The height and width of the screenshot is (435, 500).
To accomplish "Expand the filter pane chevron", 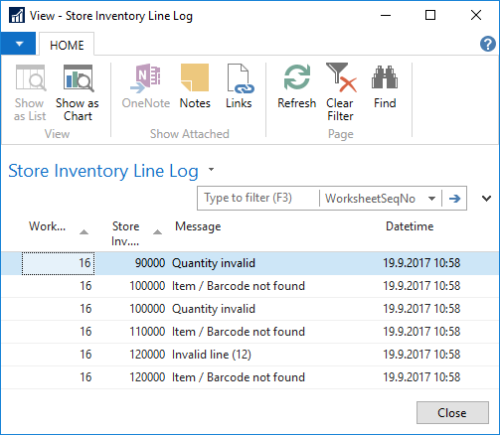I will [486, 199].
